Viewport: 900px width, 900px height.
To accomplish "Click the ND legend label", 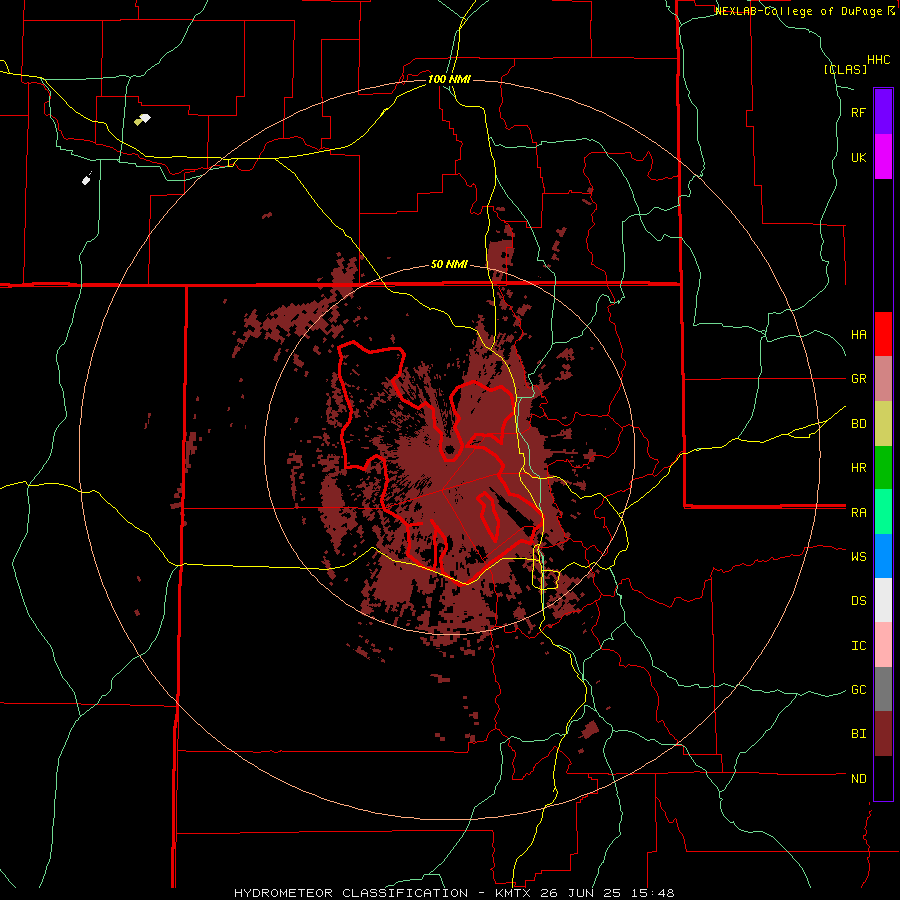I will click(858, 779).
